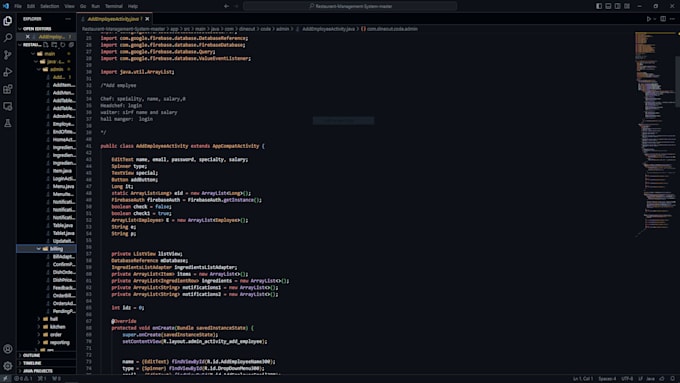Click the UTF-8 encoding status entry
The image size is (680, 383).
tap(628, 379)
